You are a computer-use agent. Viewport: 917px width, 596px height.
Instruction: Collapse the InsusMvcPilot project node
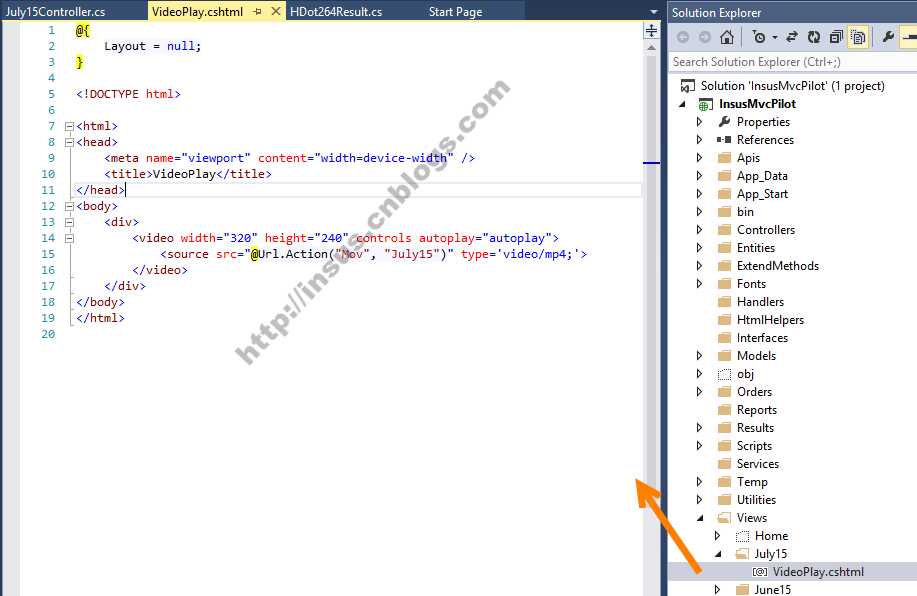pos(682,104)
